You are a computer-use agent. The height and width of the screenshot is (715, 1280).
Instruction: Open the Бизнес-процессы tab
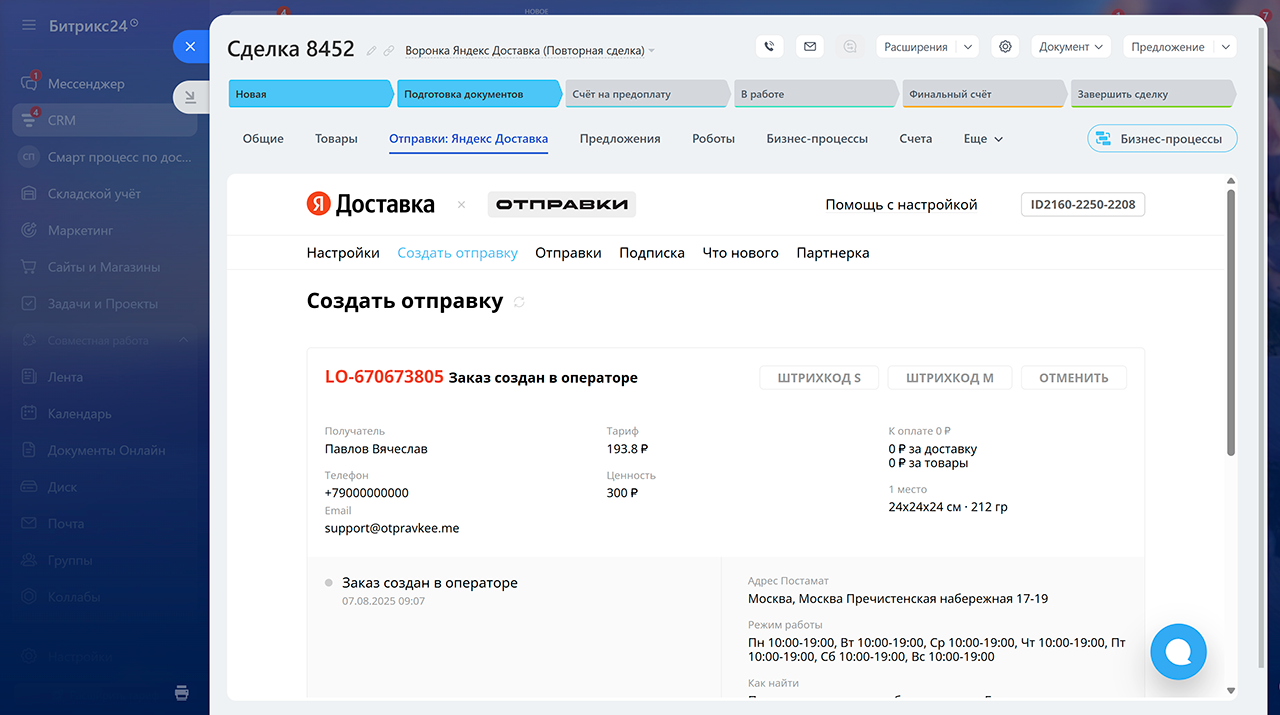817,139
